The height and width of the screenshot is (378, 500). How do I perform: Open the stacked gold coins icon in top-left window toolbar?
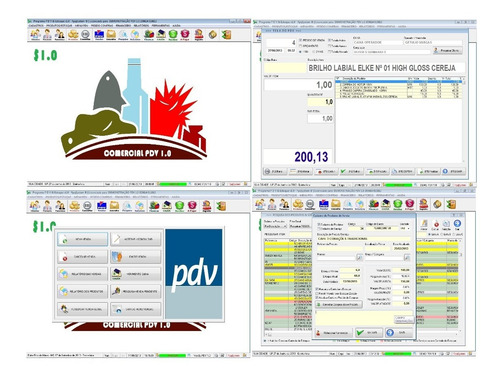coord(73,34)
